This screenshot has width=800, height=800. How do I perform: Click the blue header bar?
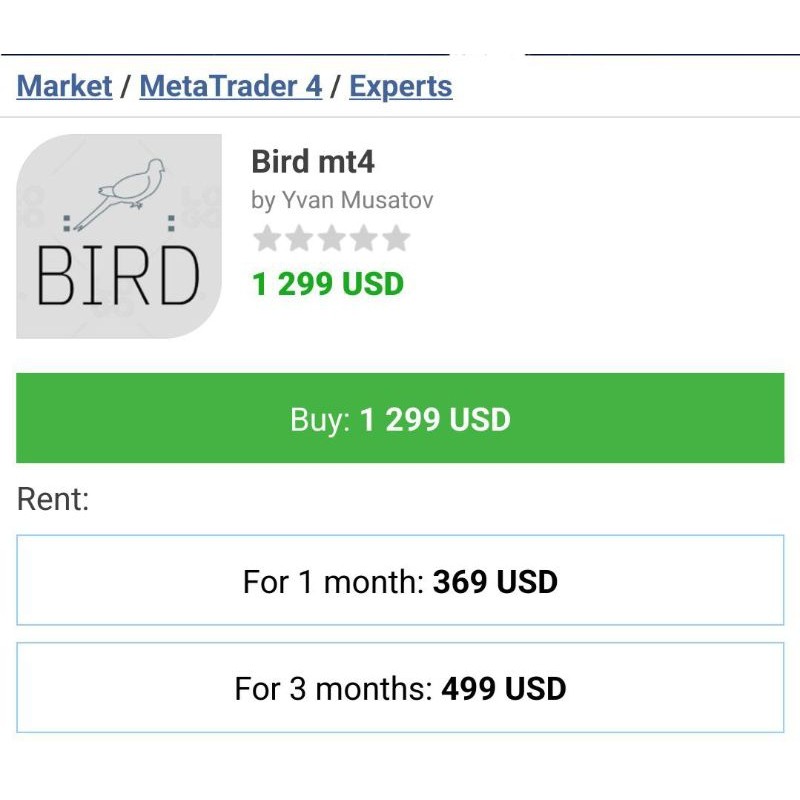tap(400, 43)
